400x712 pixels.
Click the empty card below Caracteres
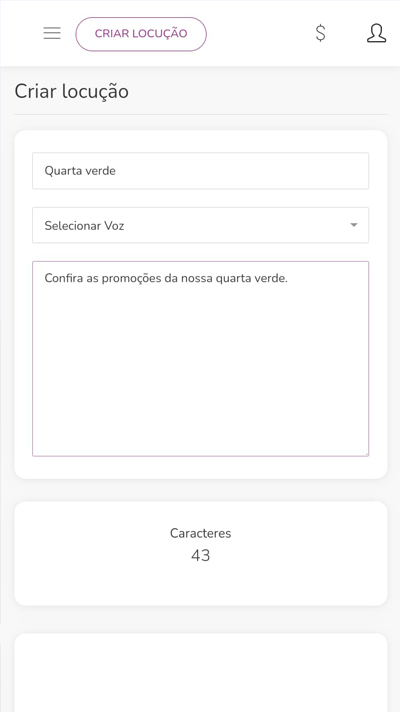point(200,673)
